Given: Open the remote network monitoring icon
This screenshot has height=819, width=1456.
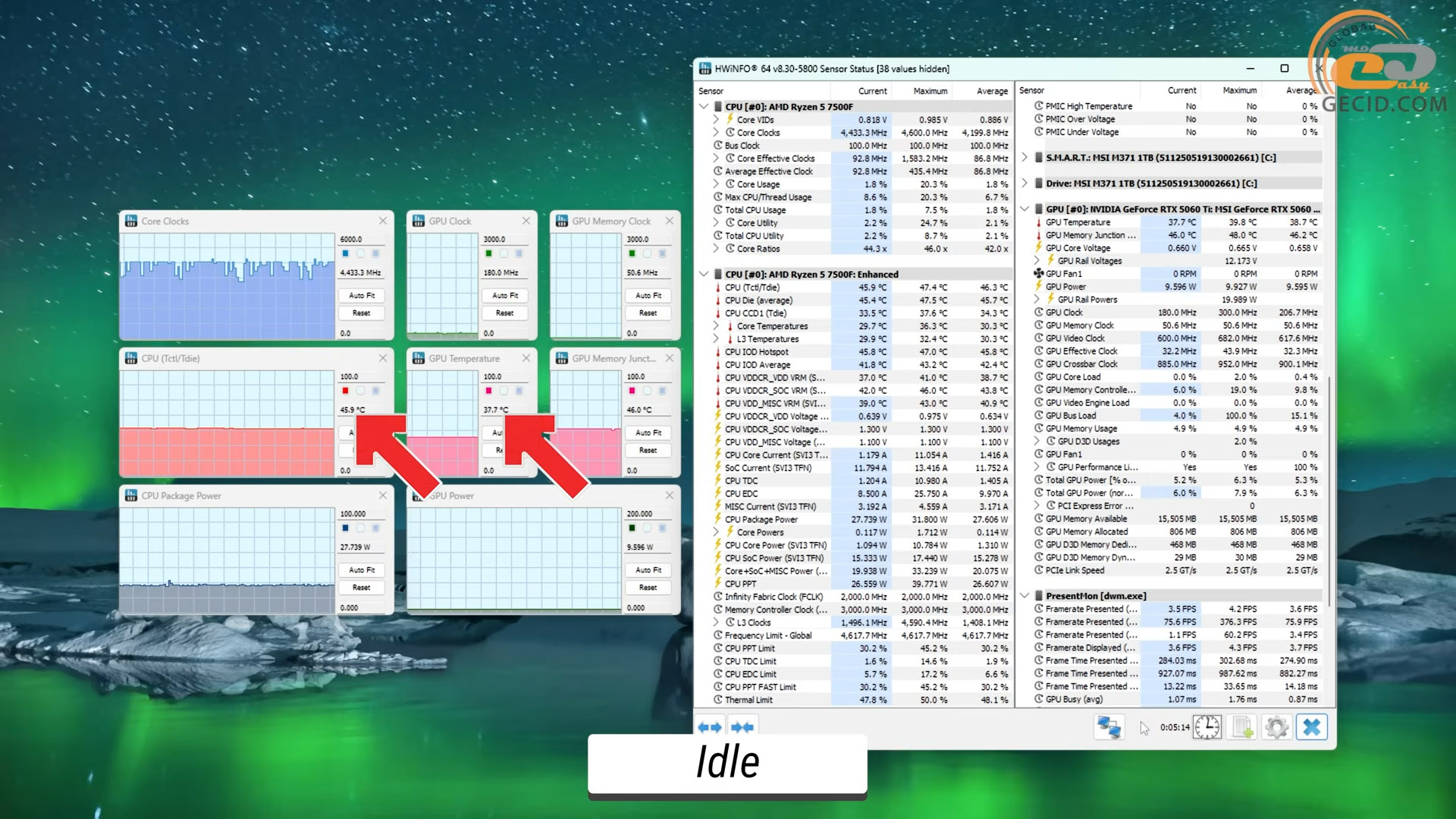Looking at the screenshot, I should 1109,727.
